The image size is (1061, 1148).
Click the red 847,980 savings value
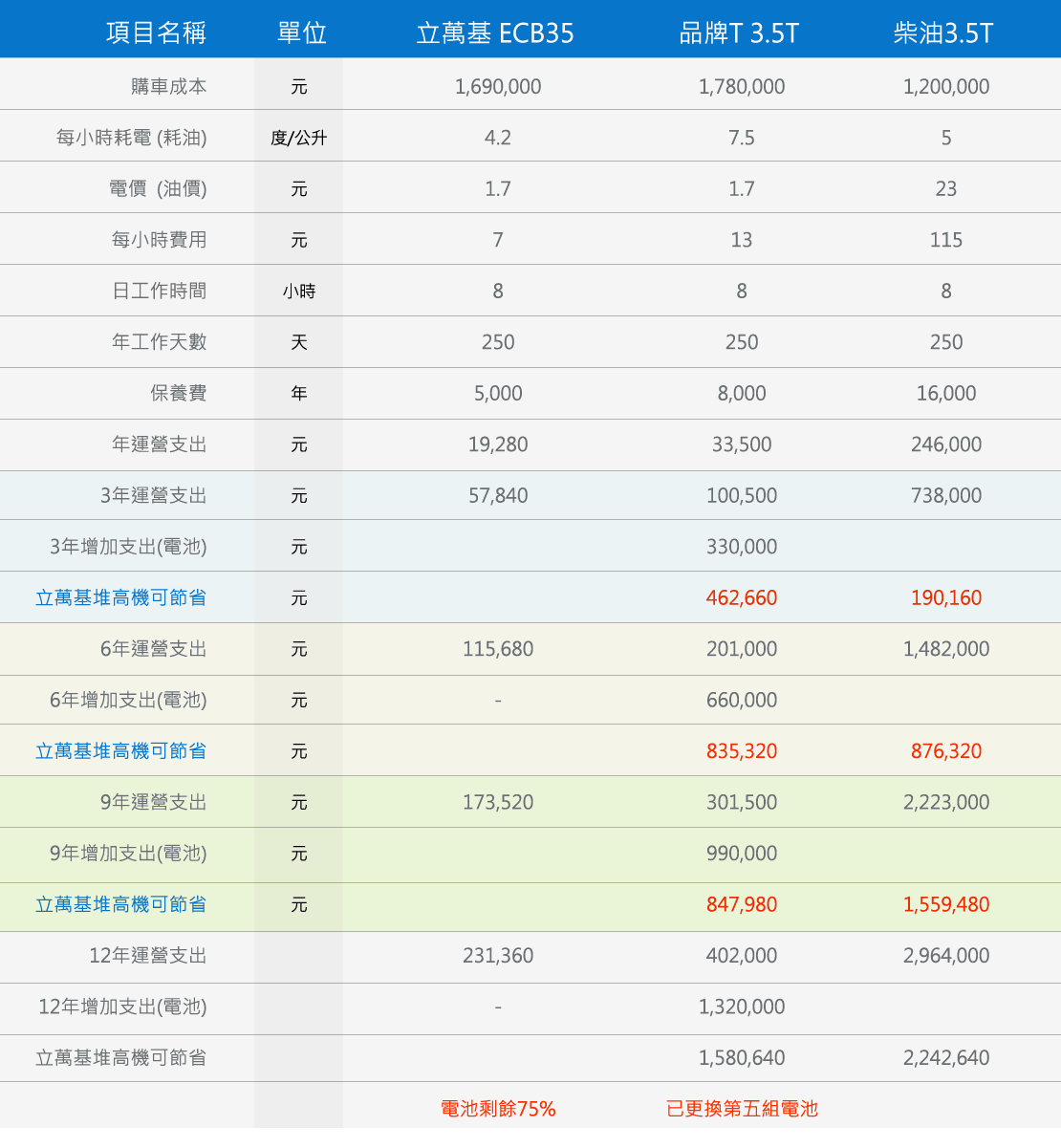(742, 904)
